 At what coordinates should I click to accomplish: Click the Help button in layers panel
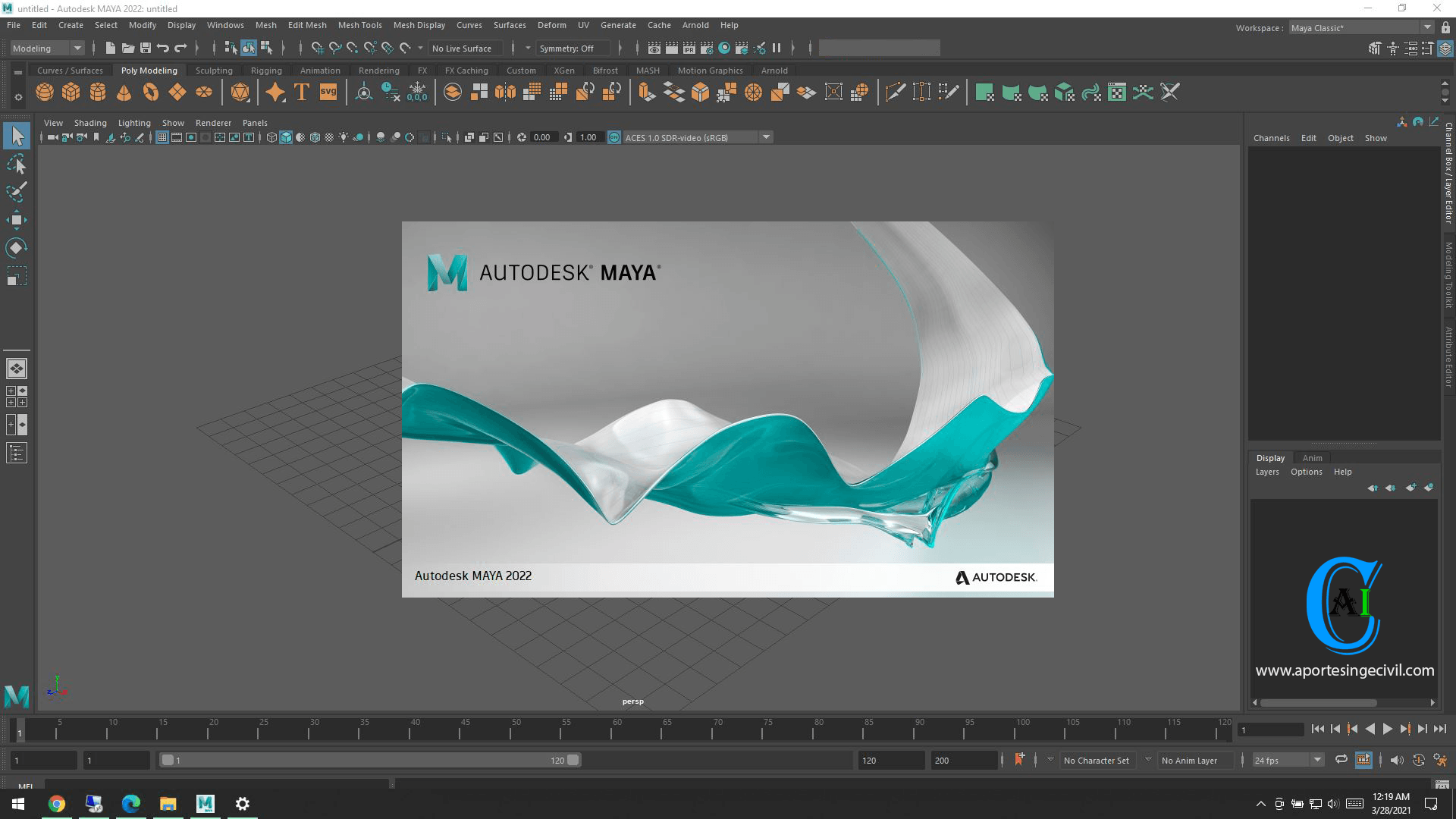point(1344,471)
